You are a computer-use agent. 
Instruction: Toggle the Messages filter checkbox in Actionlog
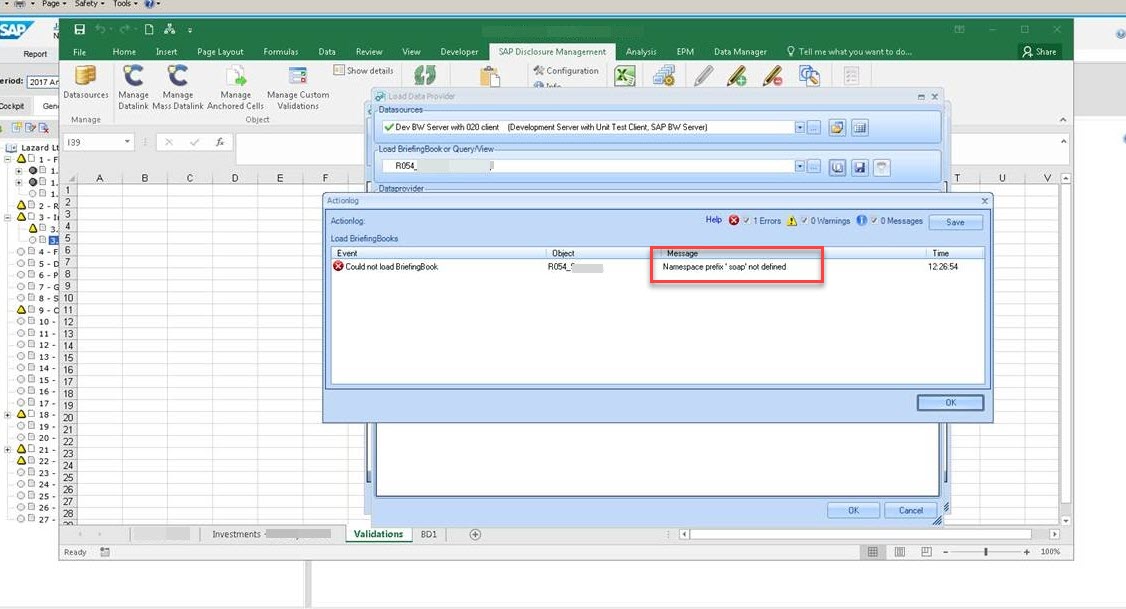coord(874,220)
